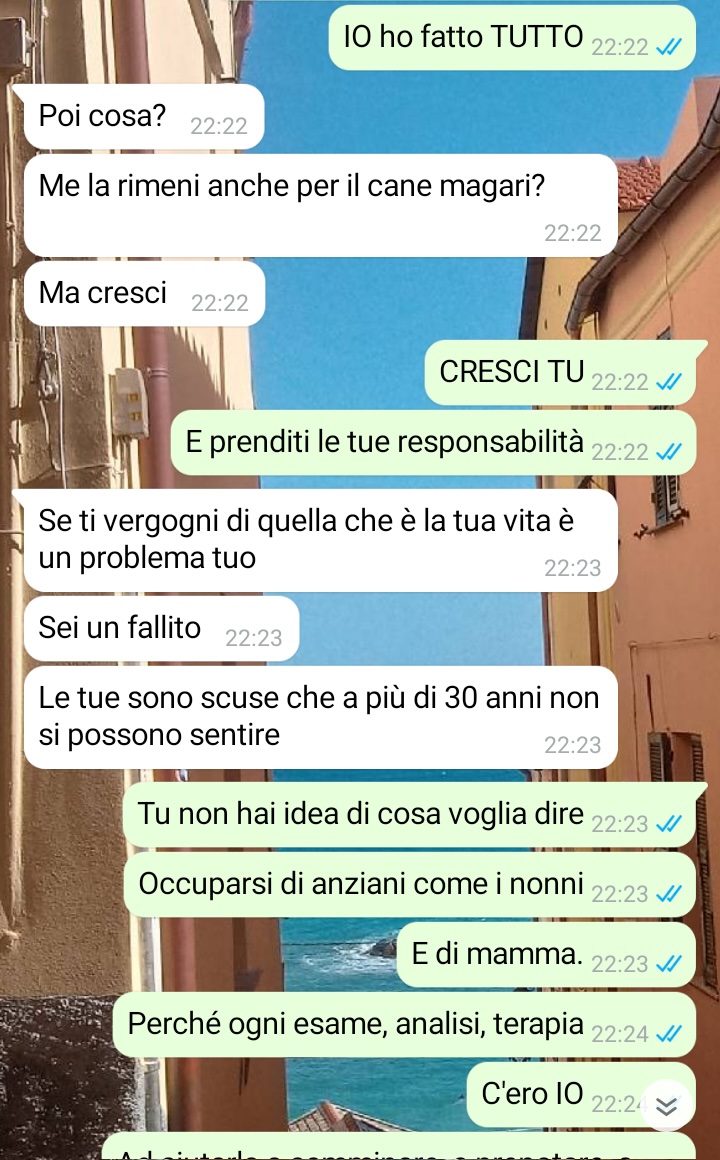Tap ticks on 'Perché ogni esame, analisi, terapia'
The width and height of the screenshot is (720, 1160).
point(668,1033)
